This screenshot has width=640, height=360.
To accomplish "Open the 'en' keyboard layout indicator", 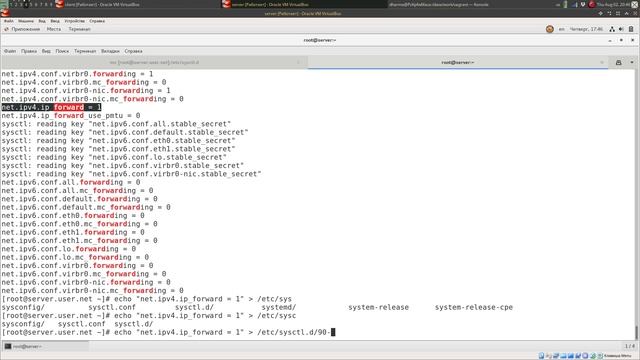I will (562, 29).
